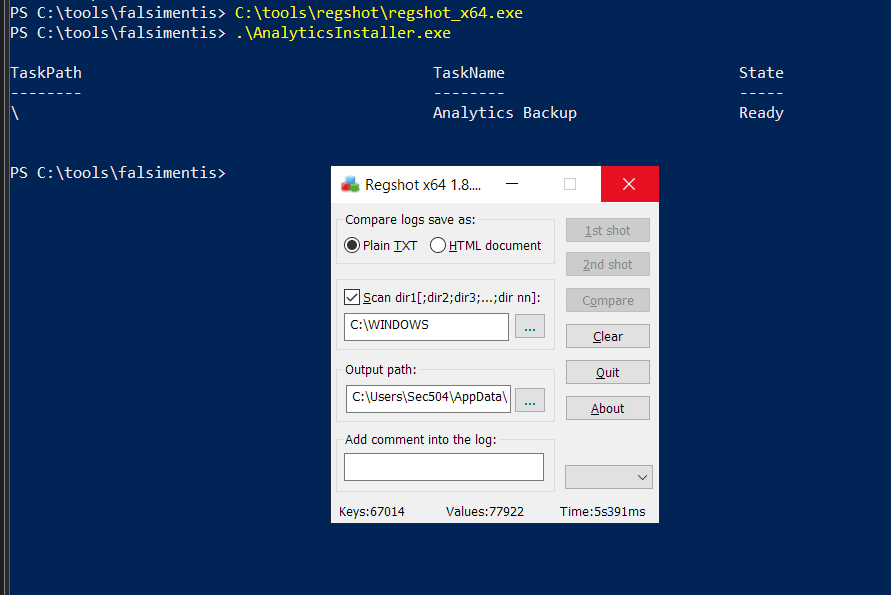Screen dimensions: 891x595
Task: Click the Ready state value in PowerShell
Action: pos(761,113)
